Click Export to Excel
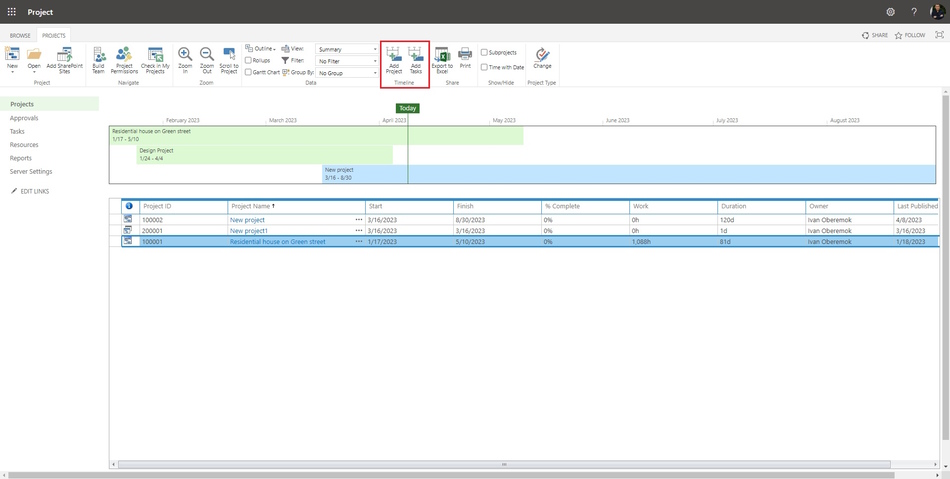The height and width of the screenshot is (479, 950). (x=442, y=61)
